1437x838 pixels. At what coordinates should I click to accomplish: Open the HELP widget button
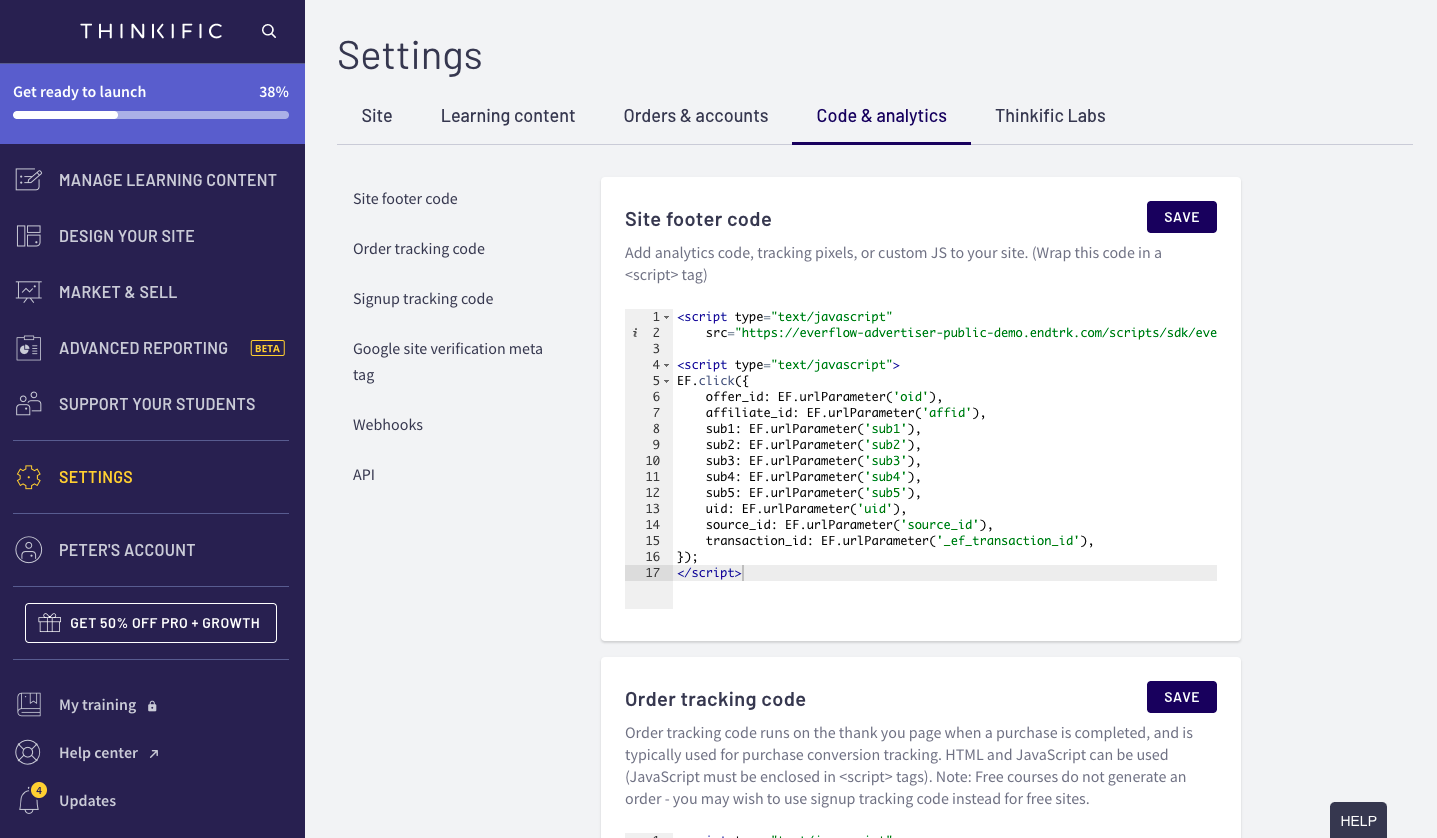(x=1358, y=820)
